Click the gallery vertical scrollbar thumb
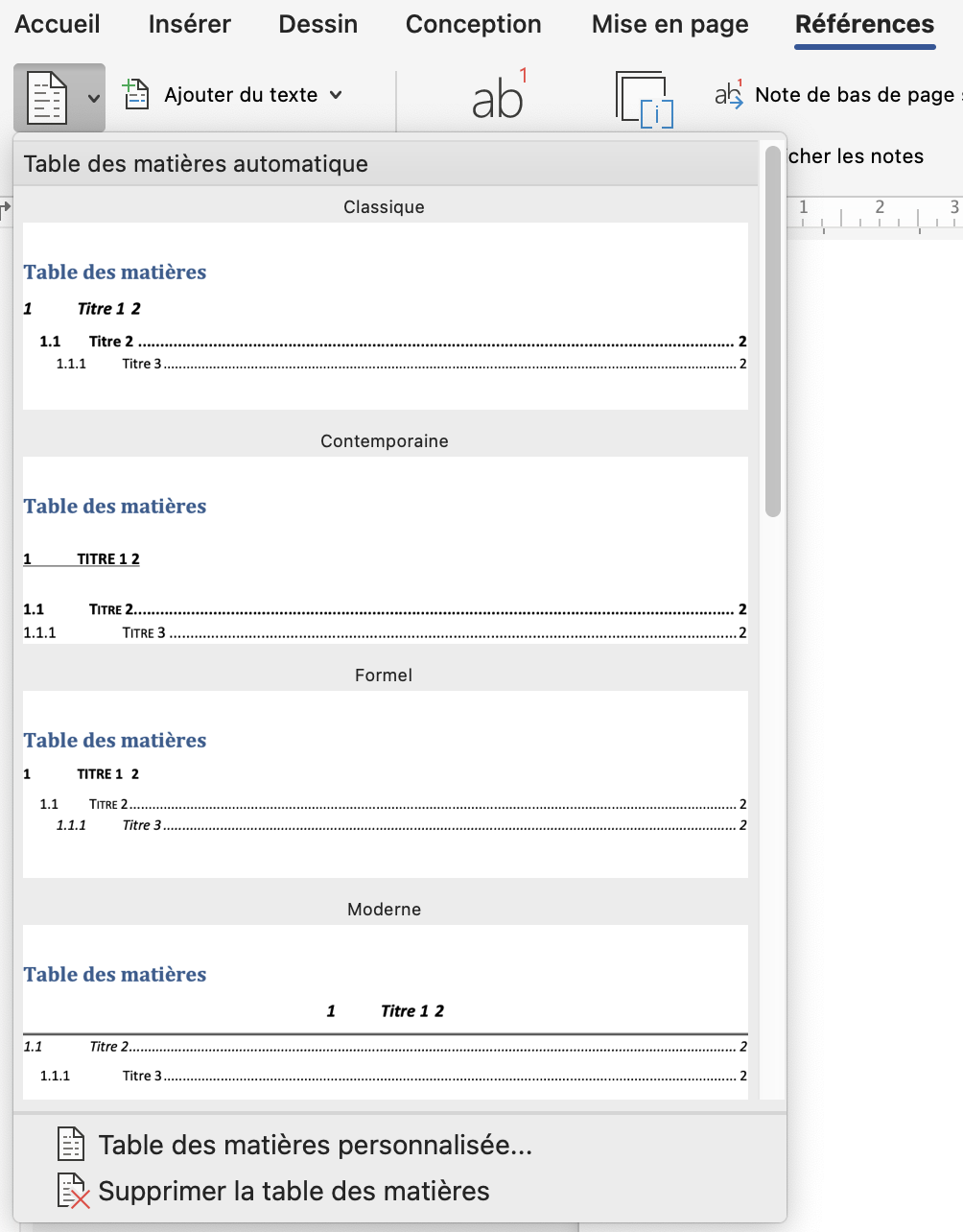The image size is (963, 1232). point(773,331)
